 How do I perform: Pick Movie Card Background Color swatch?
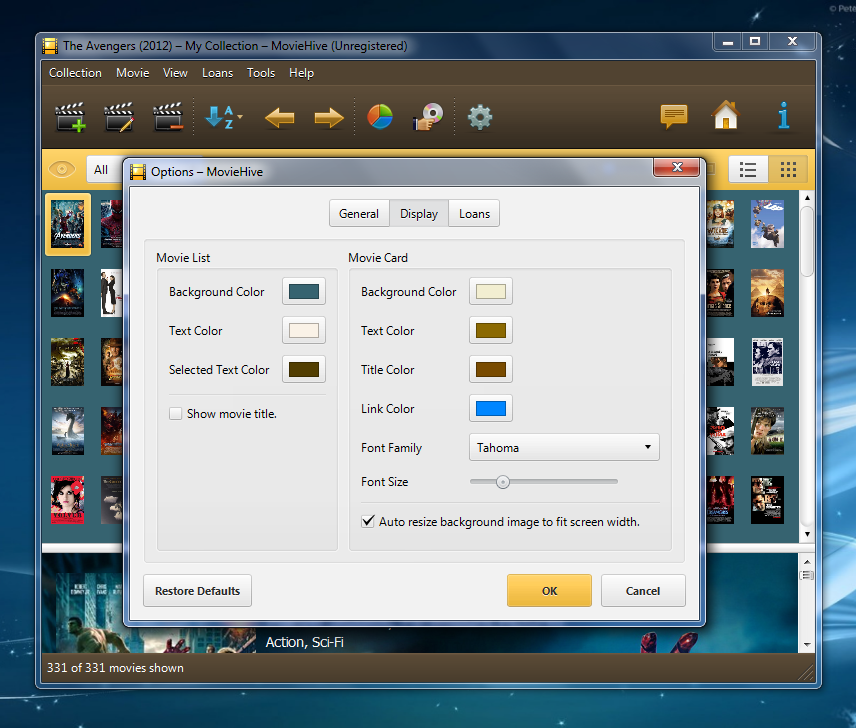[x=491, y=291]
